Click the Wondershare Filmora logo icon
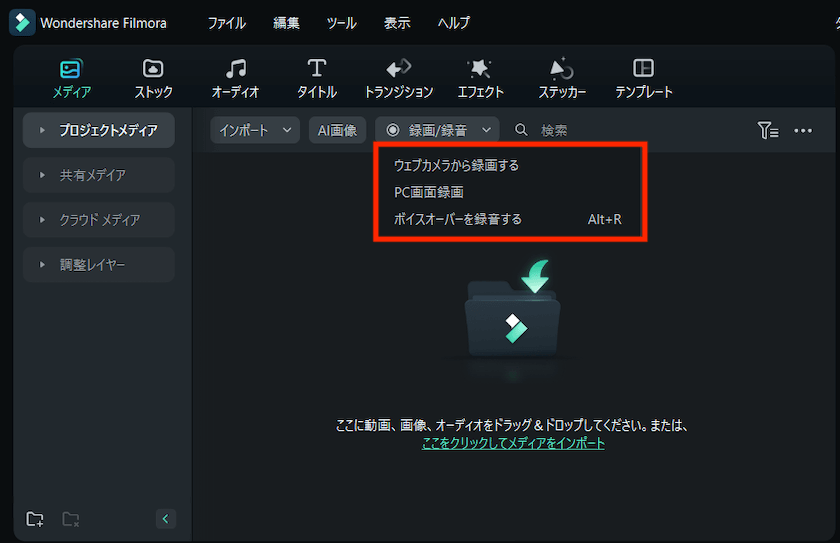The height and width of the screenshot is (543, 840). pos(22,22)
